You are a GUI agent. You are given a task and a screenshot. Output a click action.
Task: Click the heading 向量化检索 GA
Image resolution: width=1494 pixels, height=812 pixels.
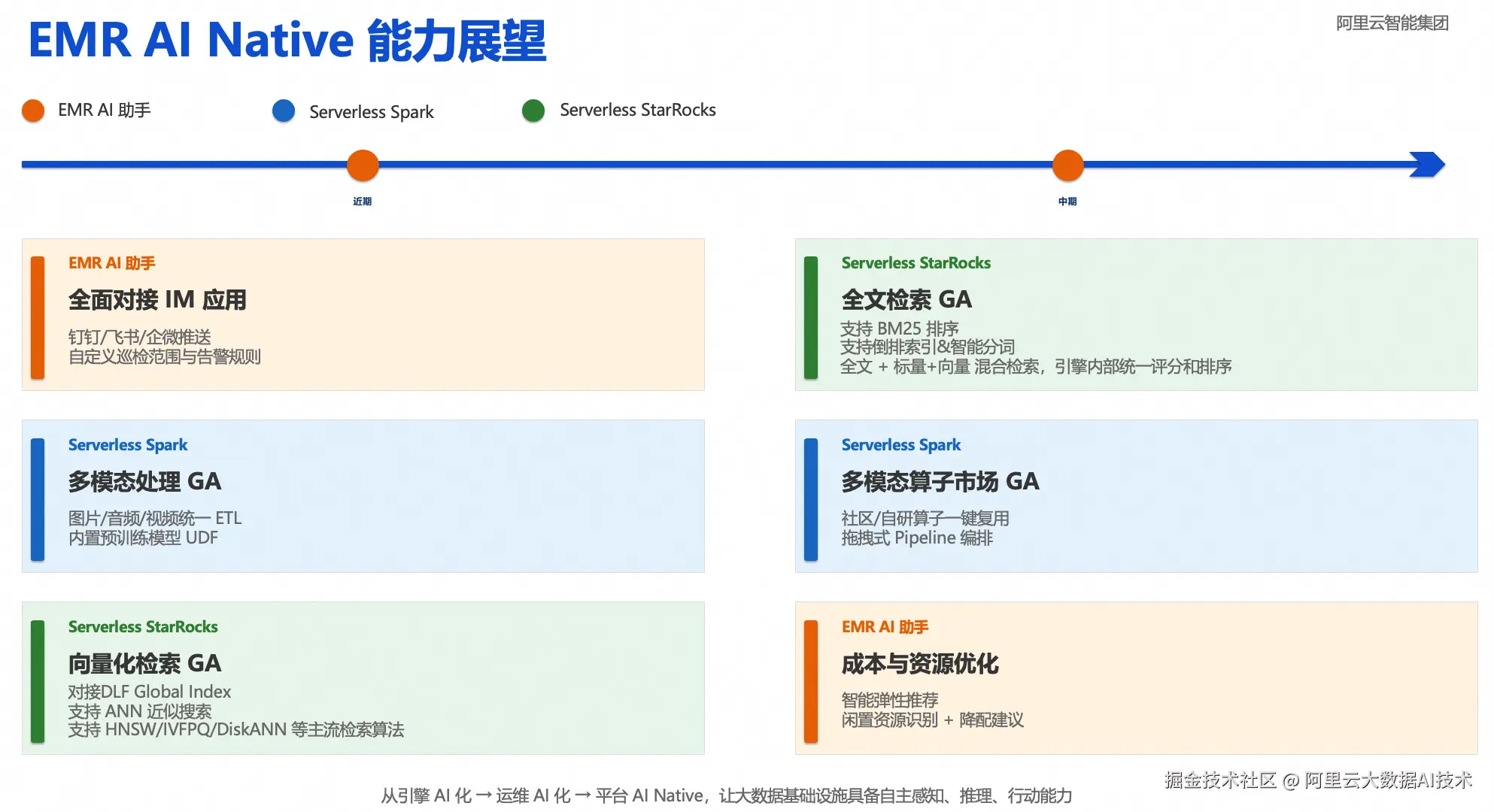[x=144, y=663]
